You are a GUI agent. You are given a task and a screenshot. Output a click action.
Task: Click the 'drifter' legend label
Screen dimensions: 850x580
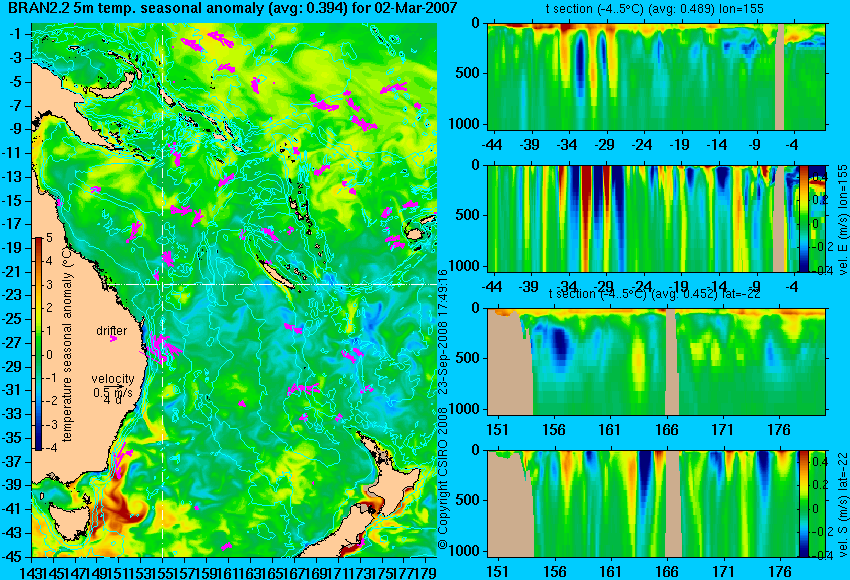pos(112,331)
